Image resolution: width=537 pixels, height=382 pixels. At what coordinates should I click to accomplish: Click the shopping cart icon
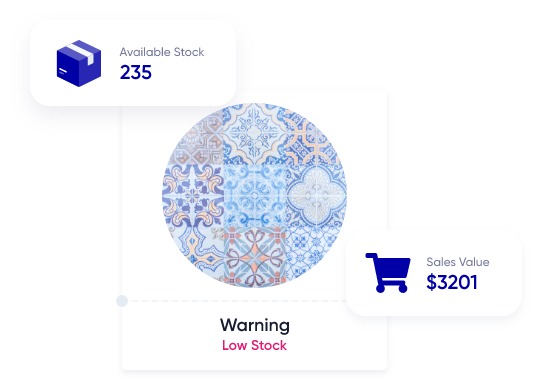[388, 273]
